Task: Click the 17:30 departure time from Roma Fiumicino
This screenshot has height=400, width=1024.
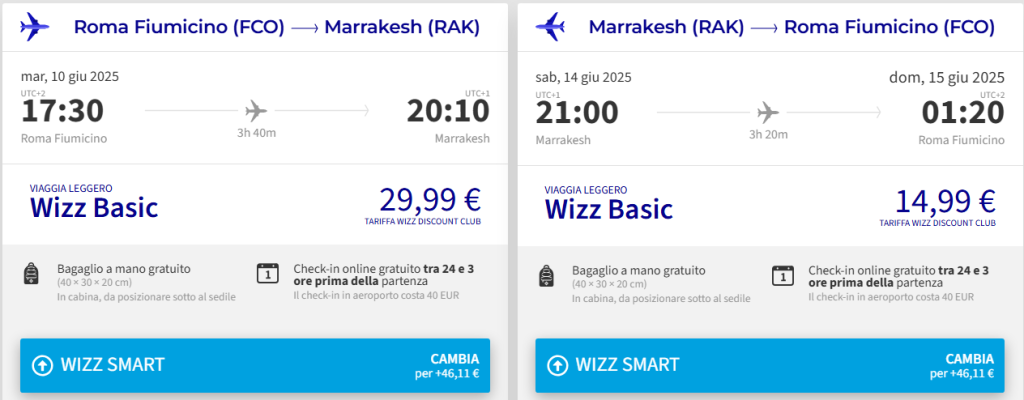Action: point(63,112)
